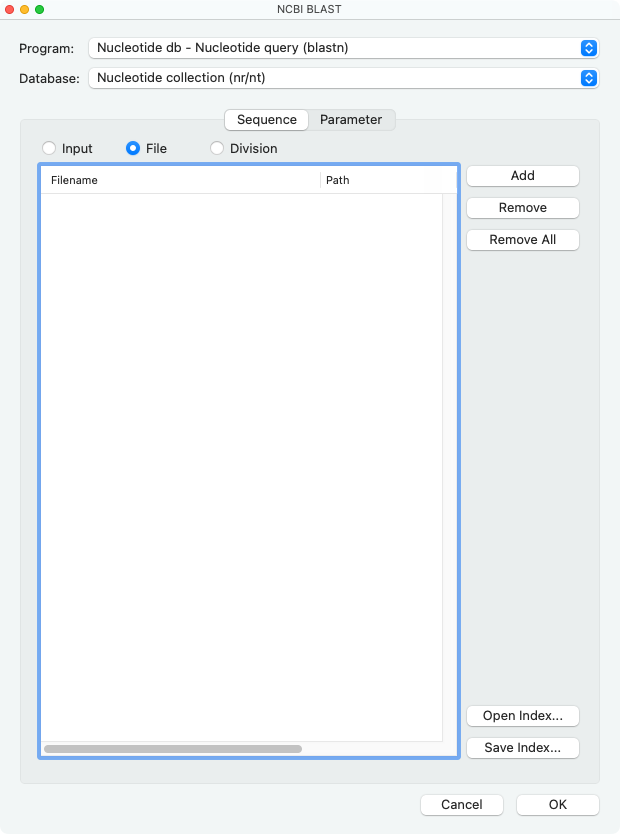Click the Add button

(x=523, y=176)
